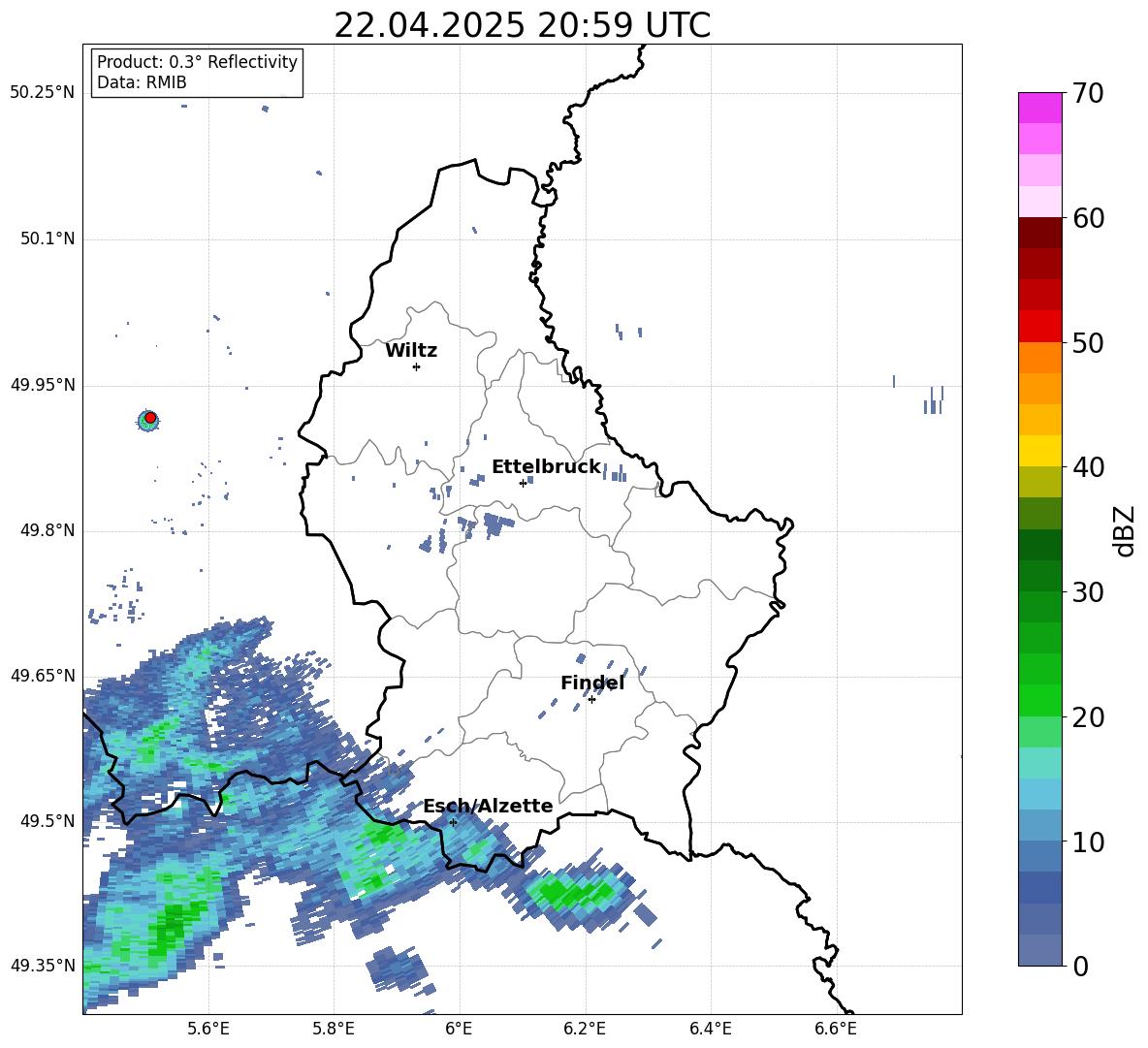The height and width of the screenshot is (1048, 1148).
Task: Click the colorbar label 50
Action: pyautogui.click(x=1088, y=342)
